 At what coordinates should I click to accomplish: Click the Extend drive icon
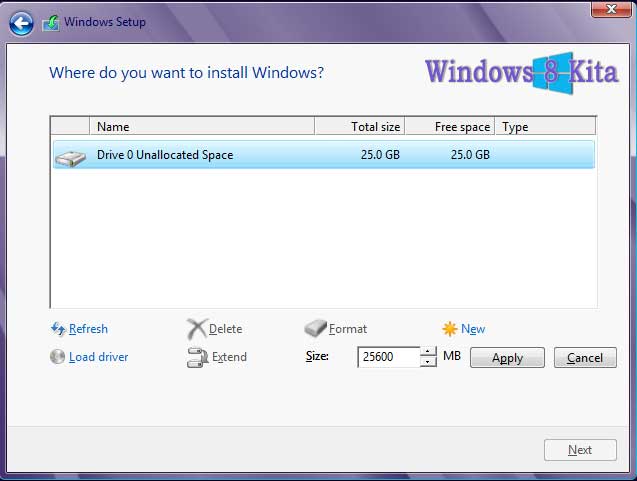click(197, 358)
